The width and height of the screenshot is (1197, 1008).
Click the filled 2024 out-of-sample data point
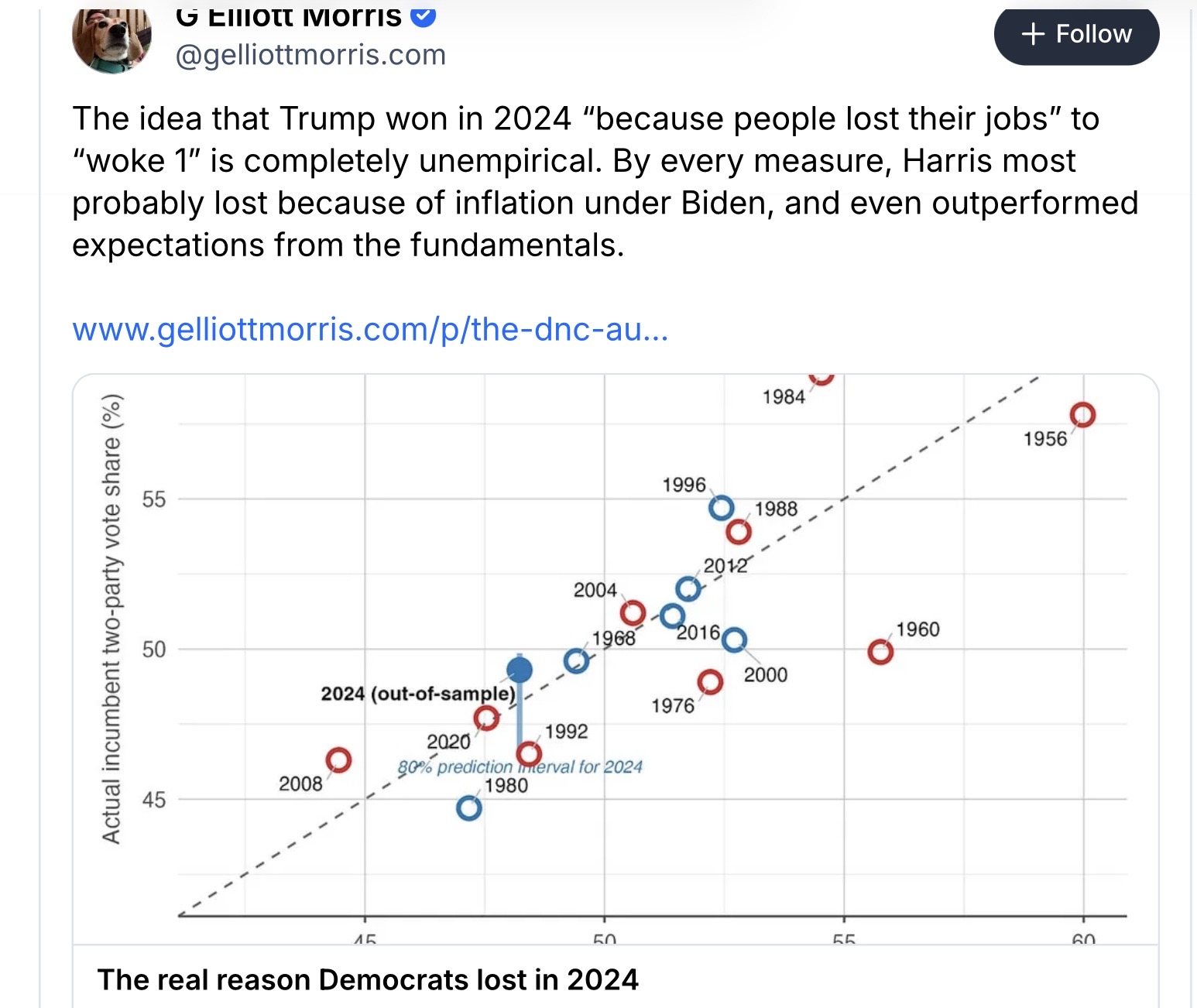(520, 670)
